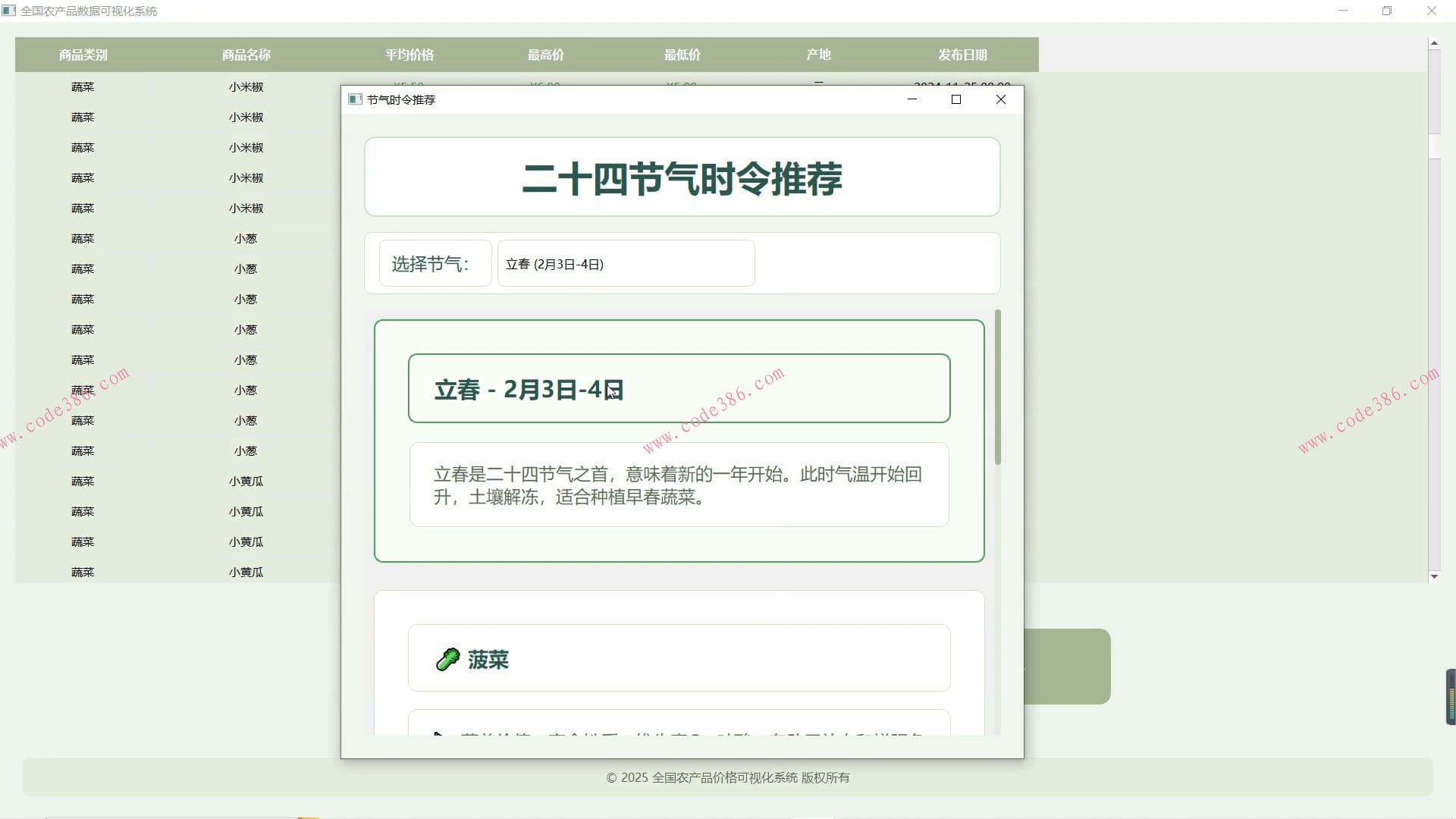Click the 最高价 column header
Screen dimensions: 1456x819
click(x=546, y=55)
